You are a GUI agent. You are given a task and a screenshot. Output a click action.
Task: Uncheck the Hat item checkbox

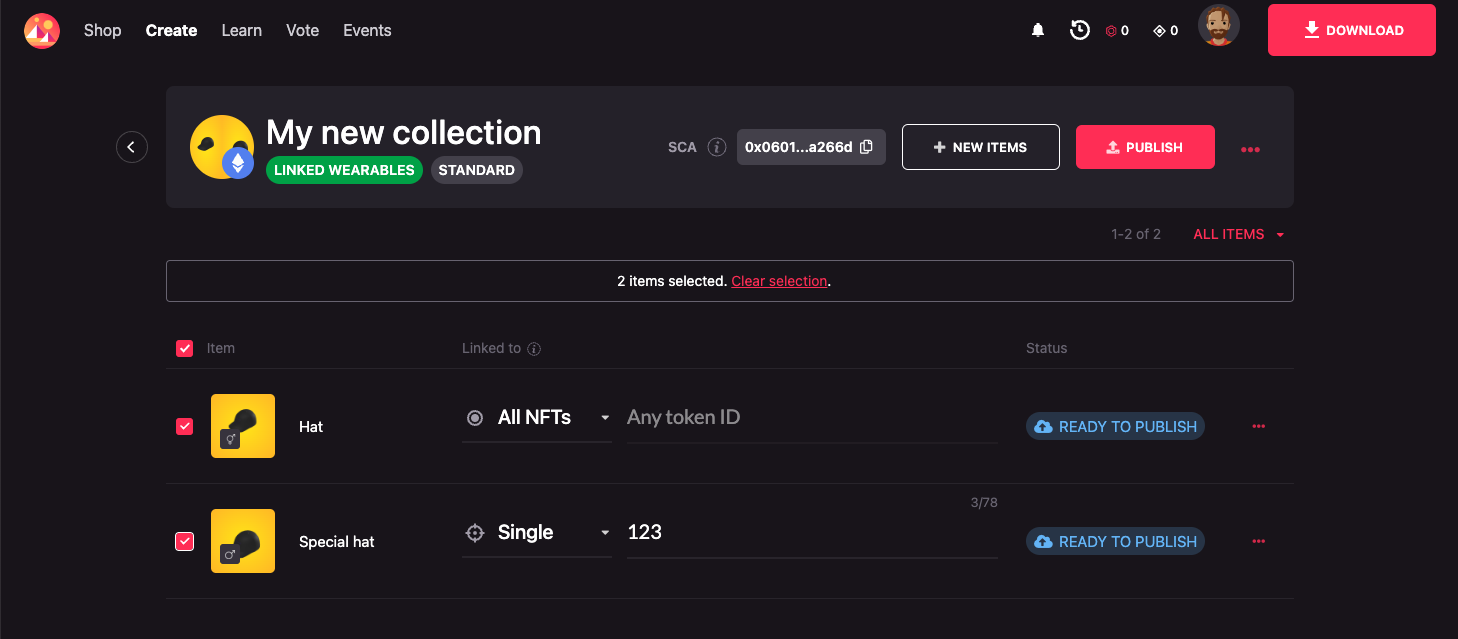tap(184, 426)
